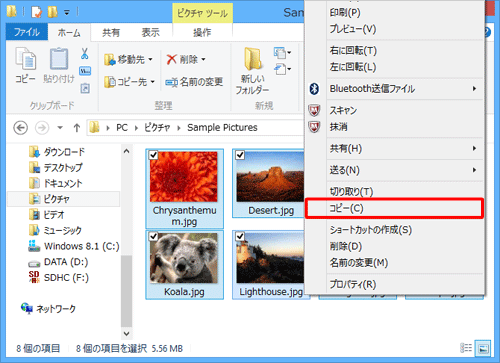Select the ピクチャ folder in the navigation pane
The image size is (500, 363).
coord(63,199)
